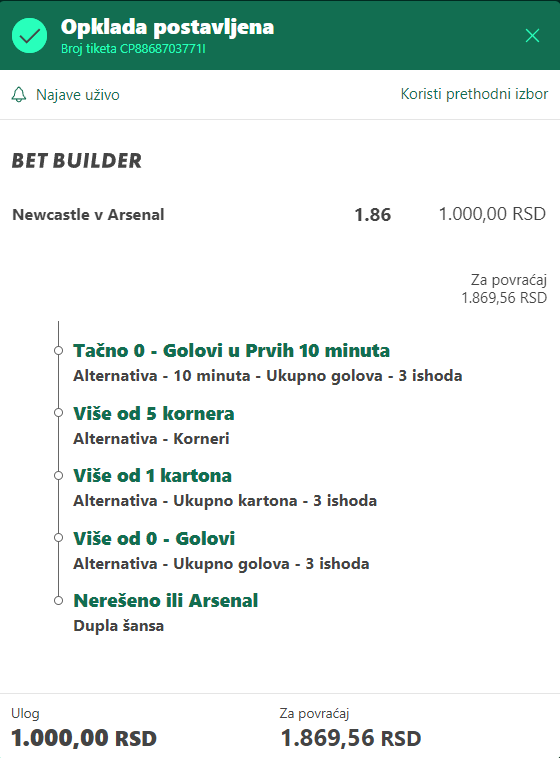Click the circle marker beside Više od 1 kartona
560x758 pixels.
(x=59, y=476)
